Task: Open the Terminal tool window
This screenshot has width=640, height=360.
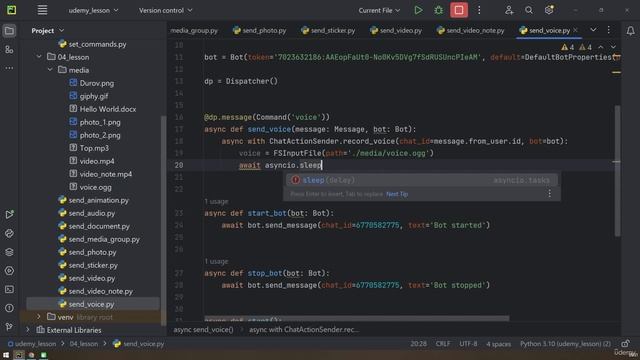Action: tap(9, 289)
